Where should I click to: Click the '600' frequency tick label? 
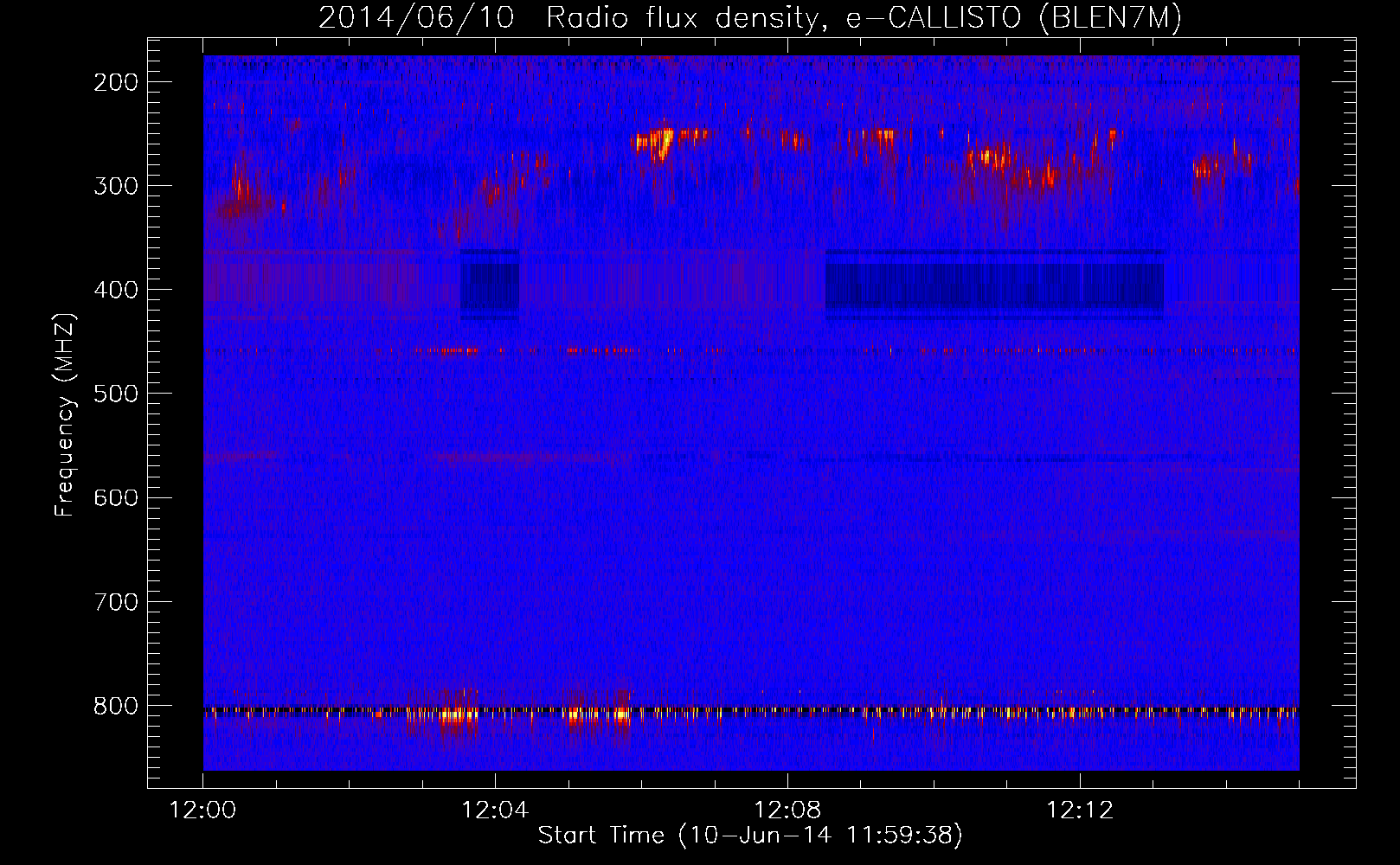pos(116,497)
